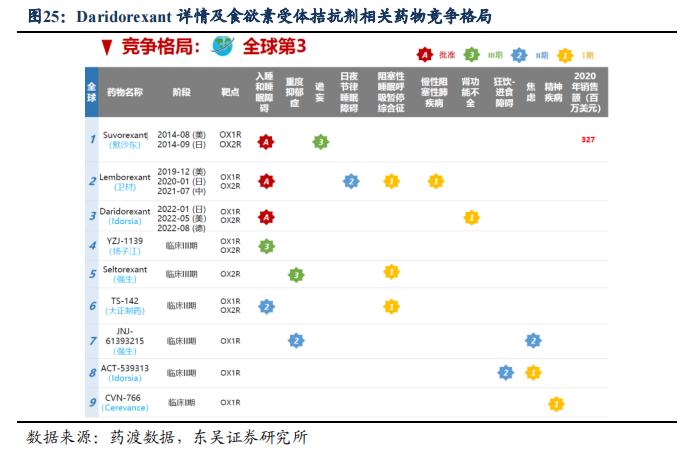The width and height of the screenshot is (694, 454).
Task: Select Lemborexant's blue phase 2 badge
Action: [x=351, y=181]
